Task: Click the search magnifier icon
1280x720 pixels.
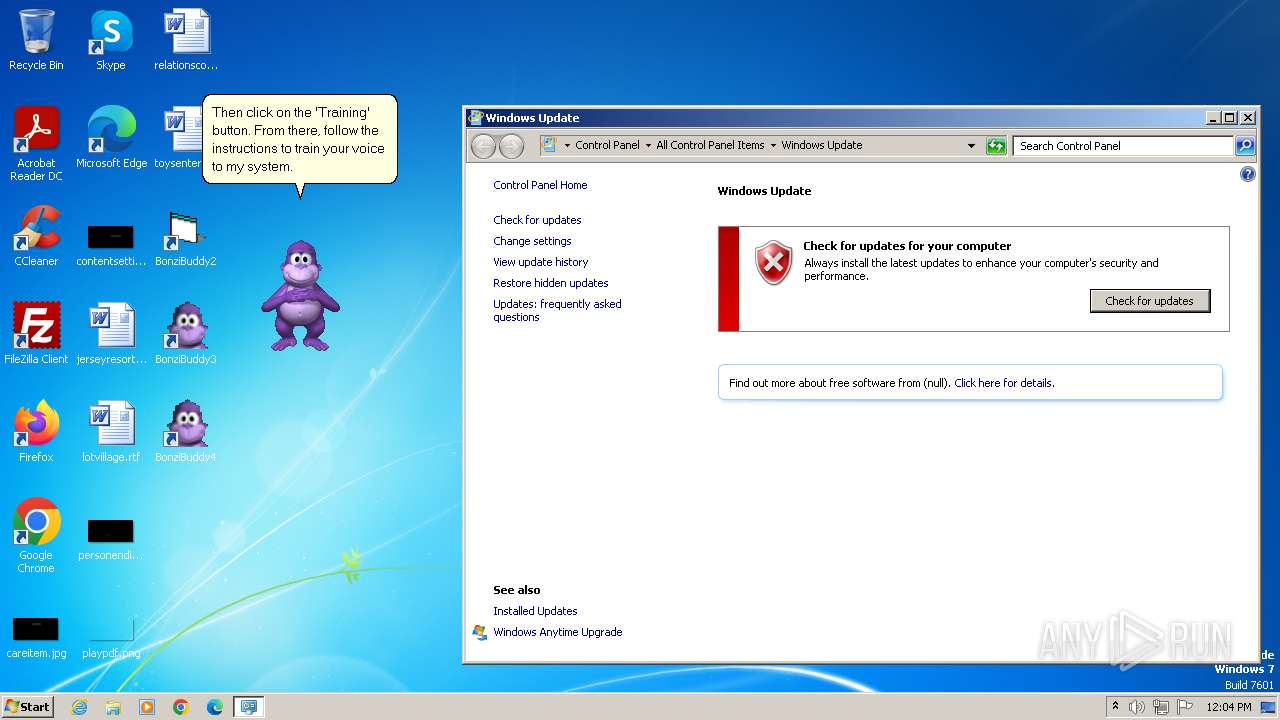Action: click(x=1245, y=146)
